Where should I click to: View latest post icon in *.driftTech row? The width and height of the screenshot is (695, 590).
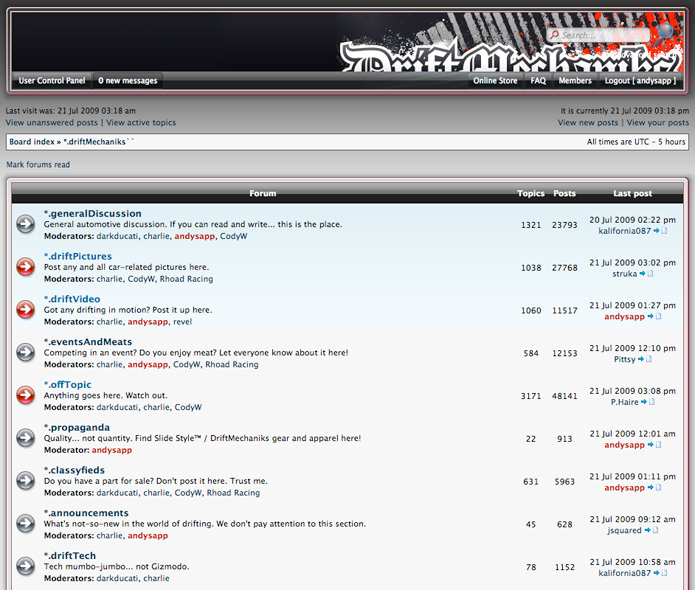660,573
